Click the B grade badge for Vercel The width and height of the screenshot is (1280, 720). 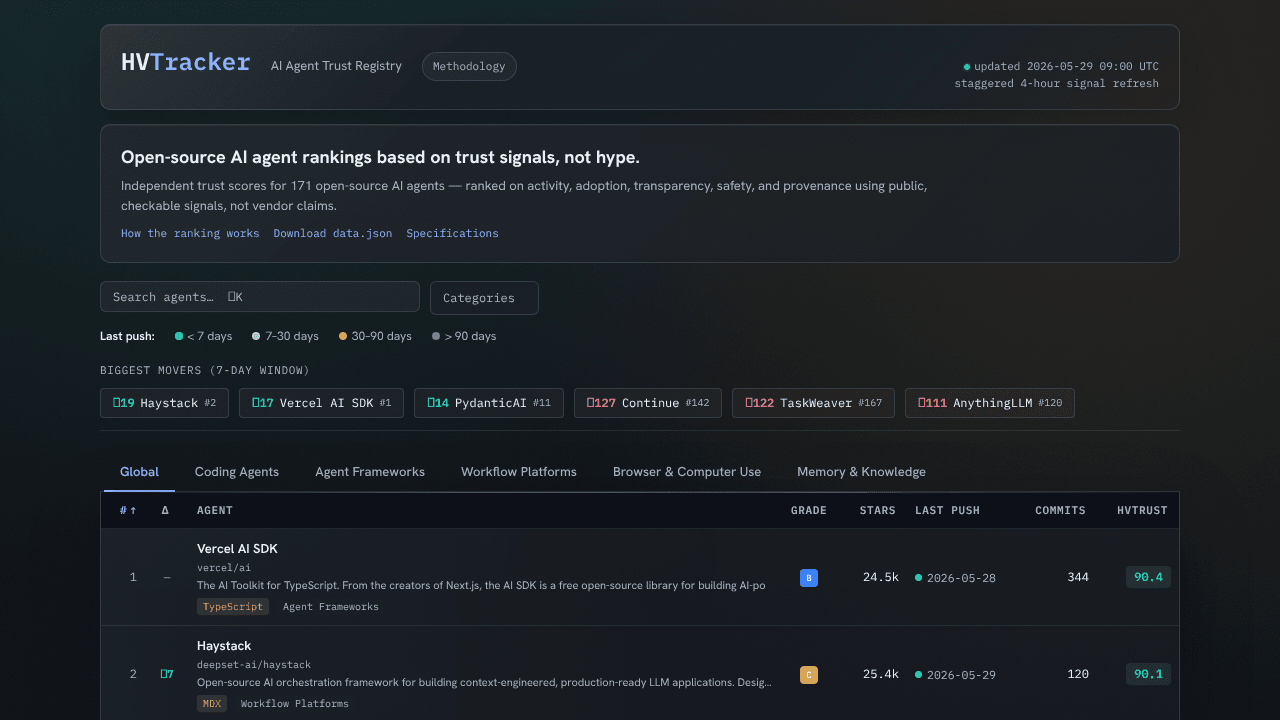point(809,578)
